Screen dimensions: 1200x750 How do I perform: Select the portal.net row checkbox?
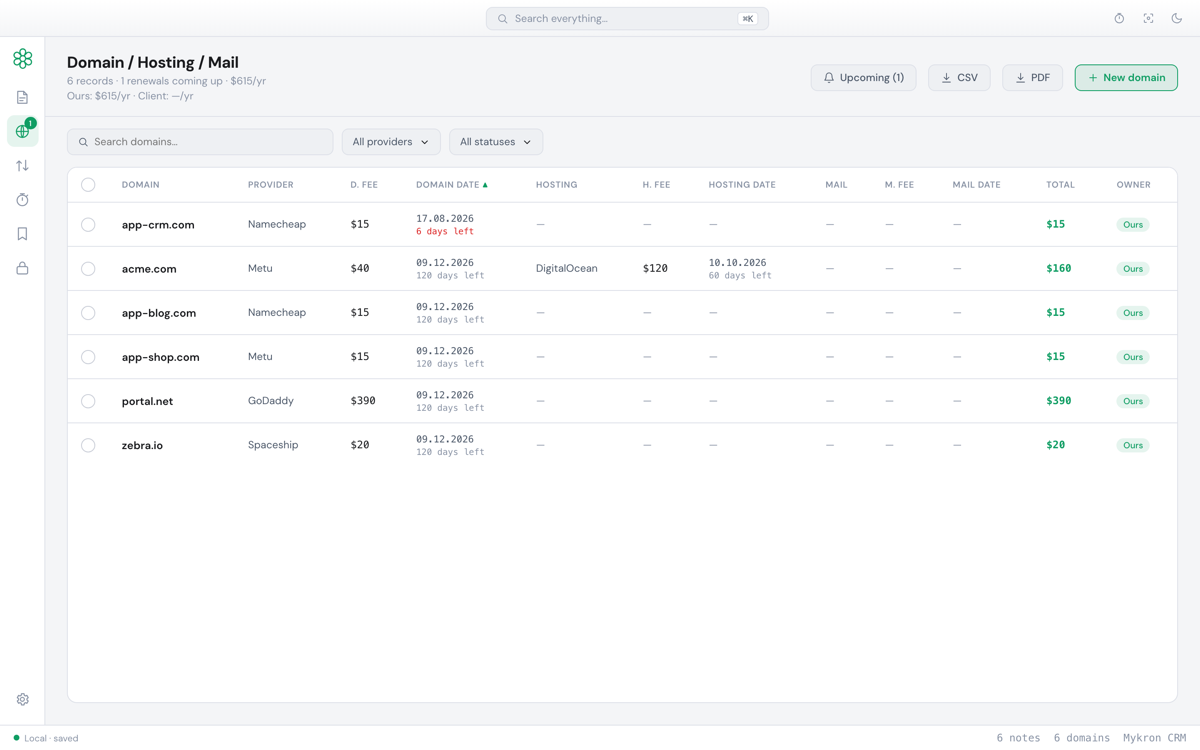88,401
